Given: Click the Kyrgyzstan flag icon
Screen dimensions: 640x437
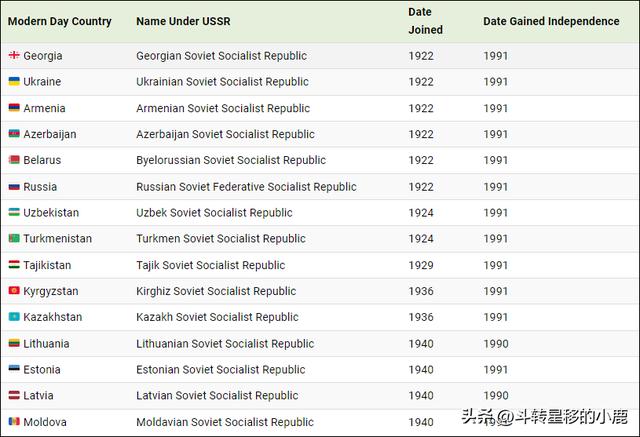Looking at the screenshot, I should click(x=14, y=291).
